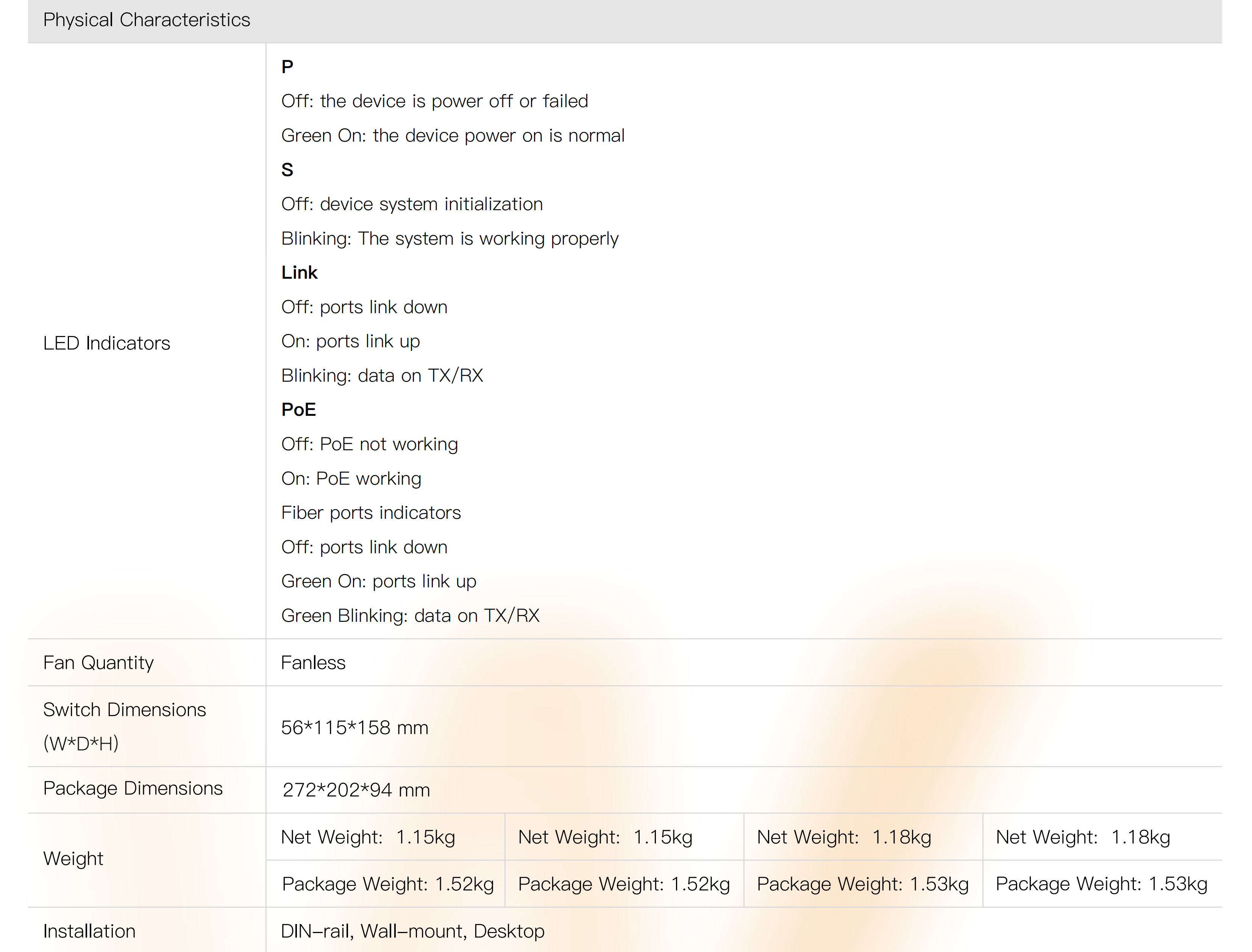Click the bold Link heading

coord(299,273)
